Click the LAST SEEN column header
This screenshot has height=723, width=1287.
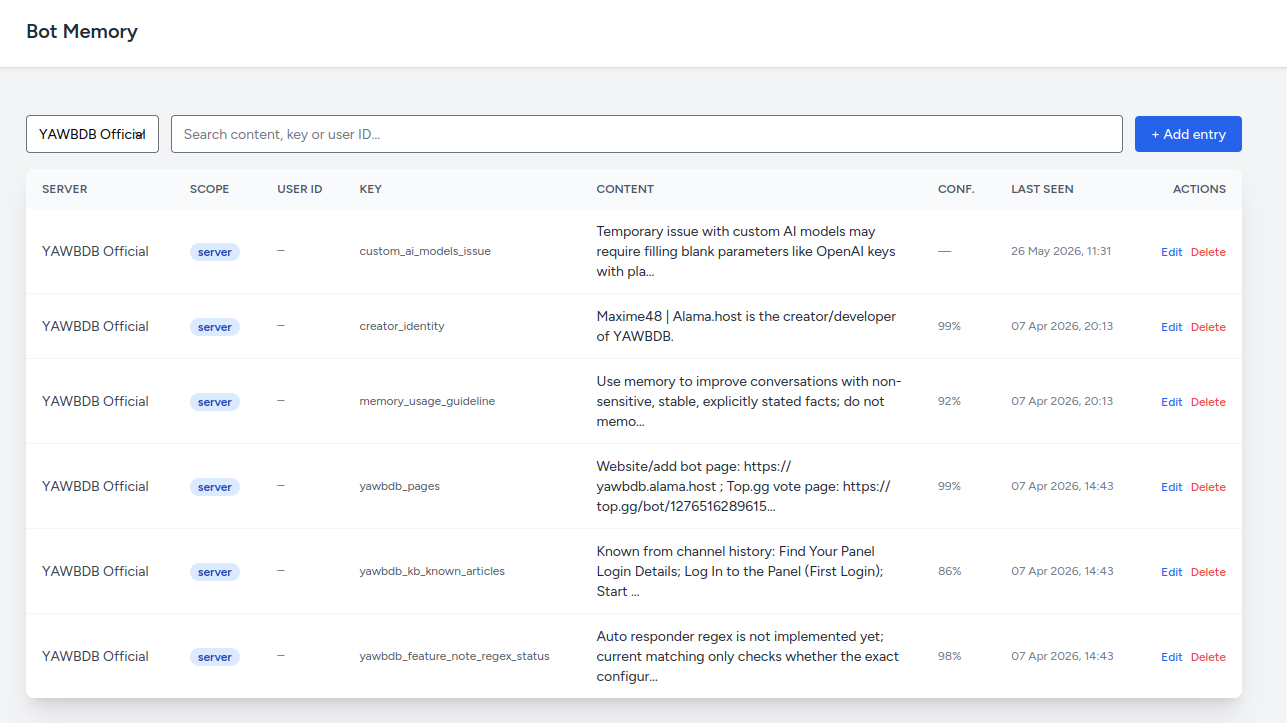tap(1042, 189)
